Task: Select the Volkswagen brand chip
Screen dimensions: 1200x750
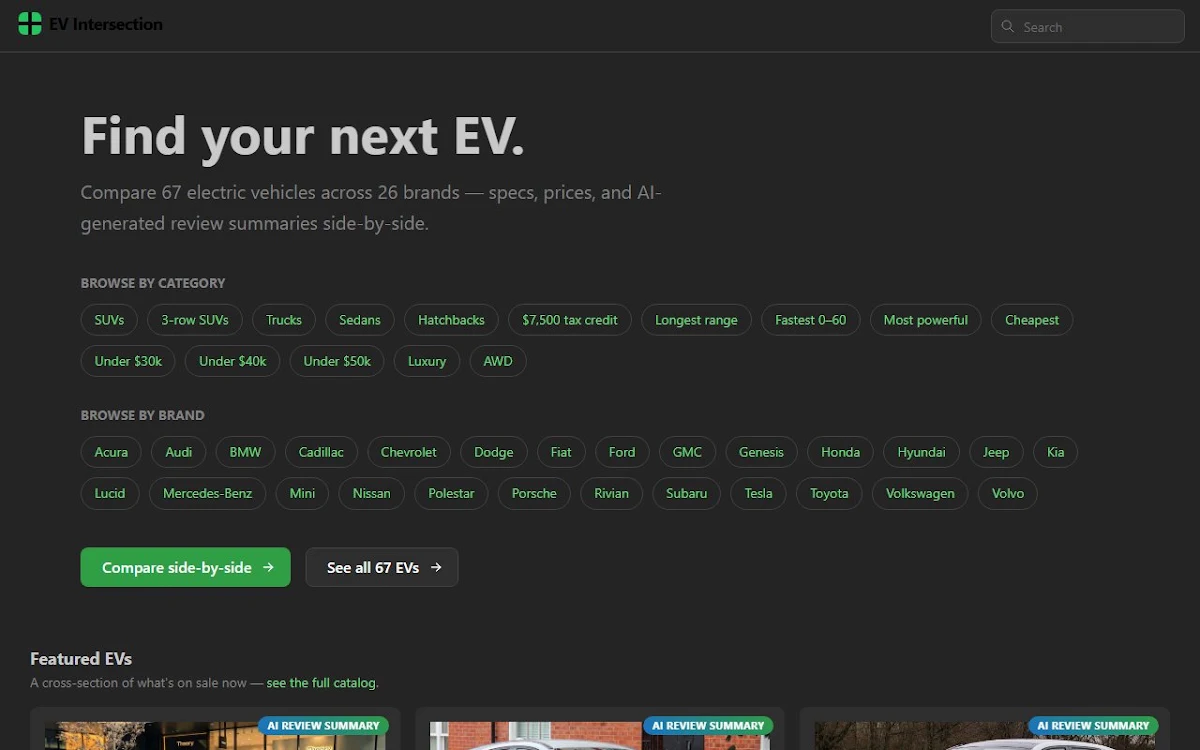Action: point(920,493)
